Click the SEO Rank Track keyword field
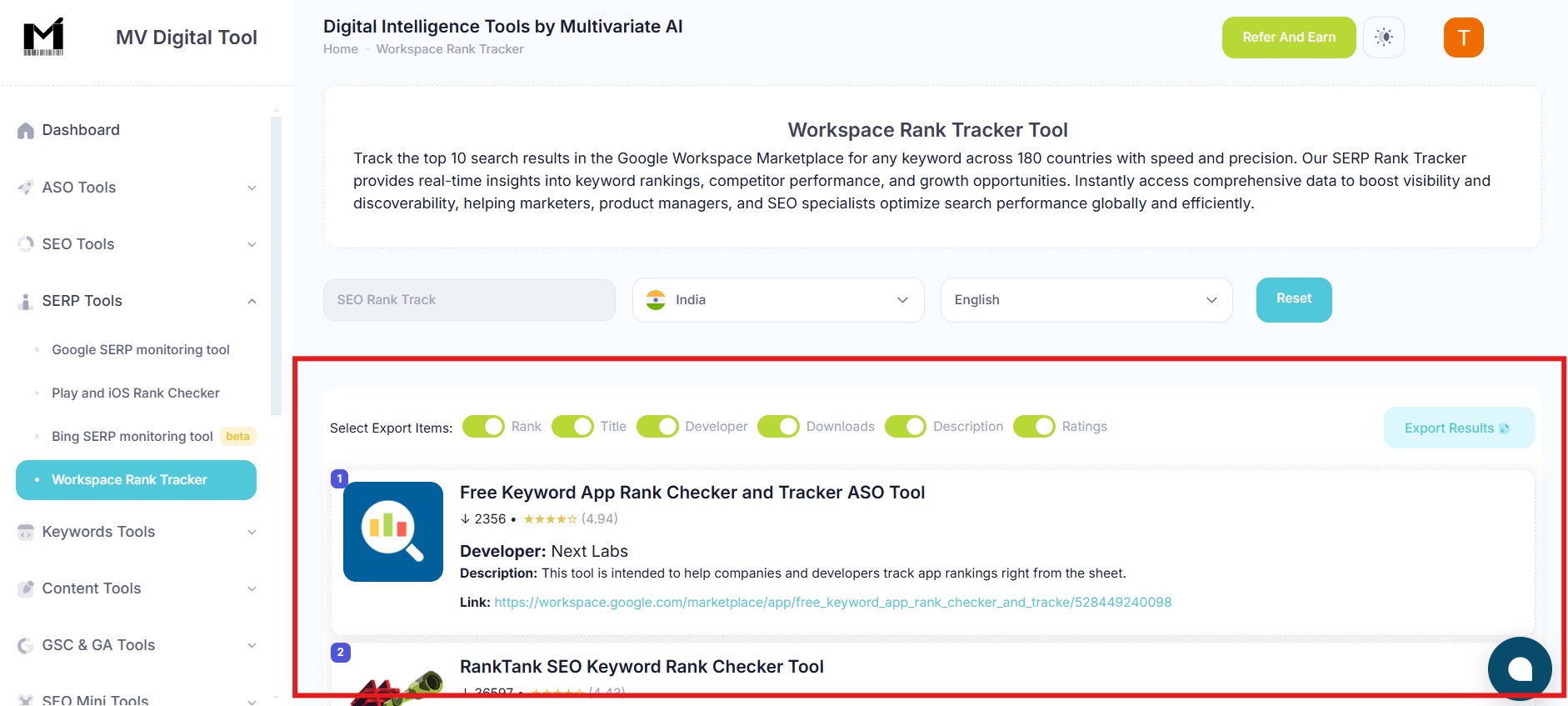 469,300
